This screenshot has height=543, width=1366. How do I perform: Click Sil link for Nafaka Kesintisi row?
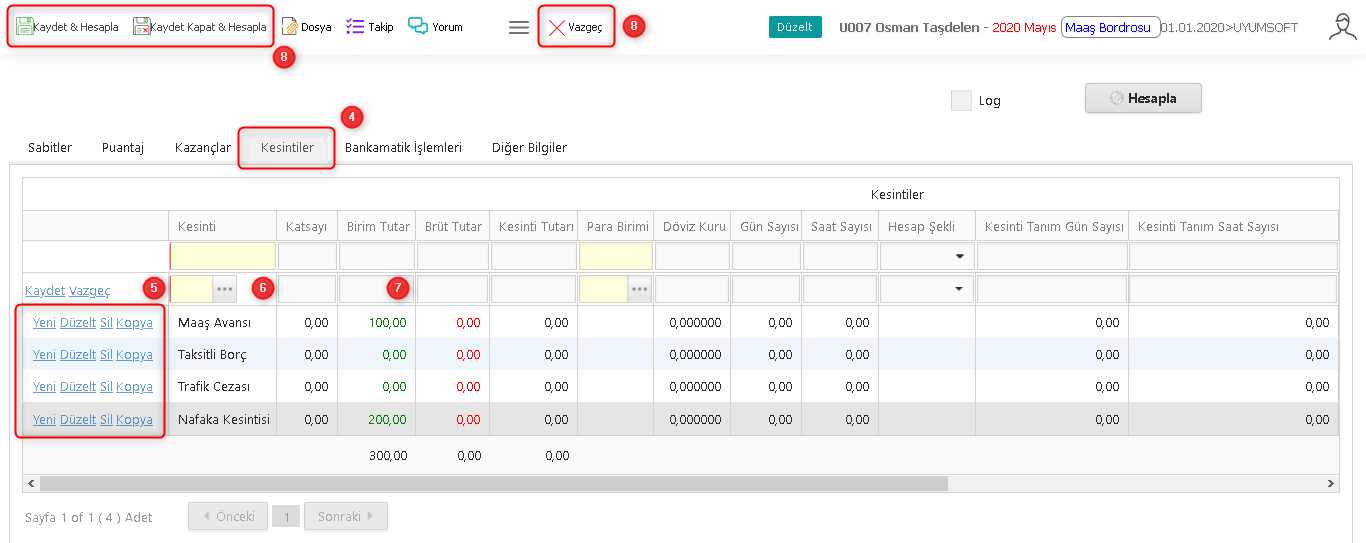[106, 420]
